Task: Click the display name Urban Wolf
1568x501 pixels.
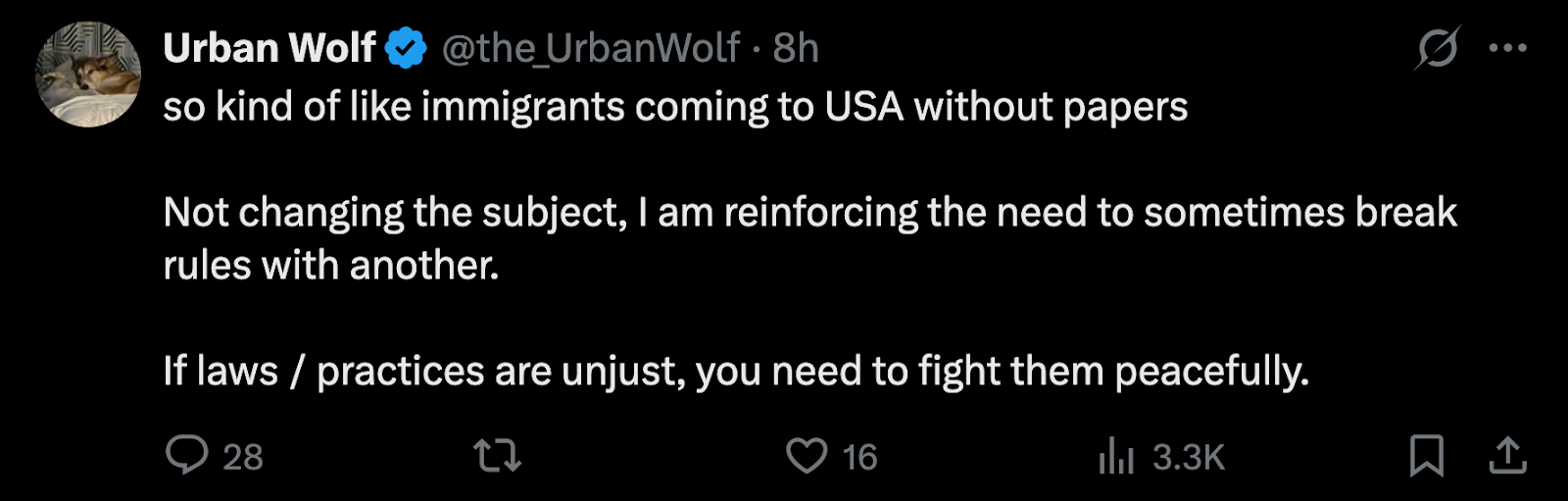Action: point(269,48)
